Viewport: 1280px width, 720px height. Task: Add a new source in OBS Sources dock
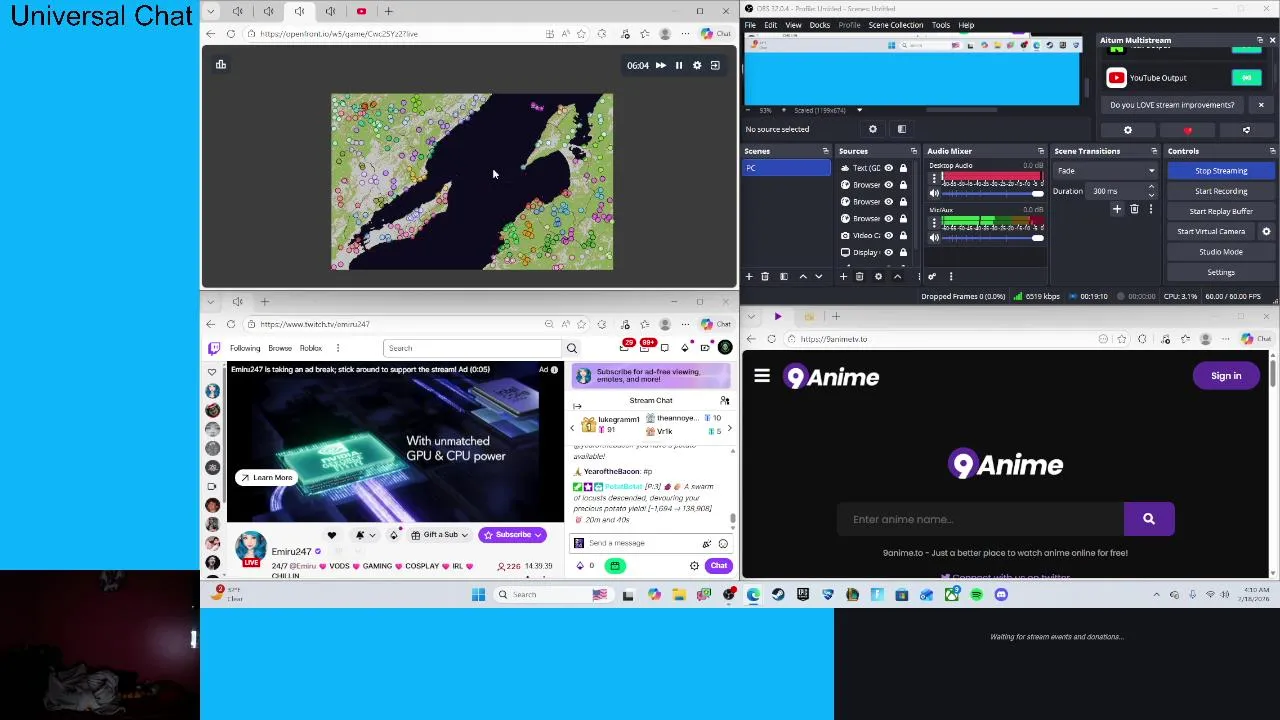844,277
